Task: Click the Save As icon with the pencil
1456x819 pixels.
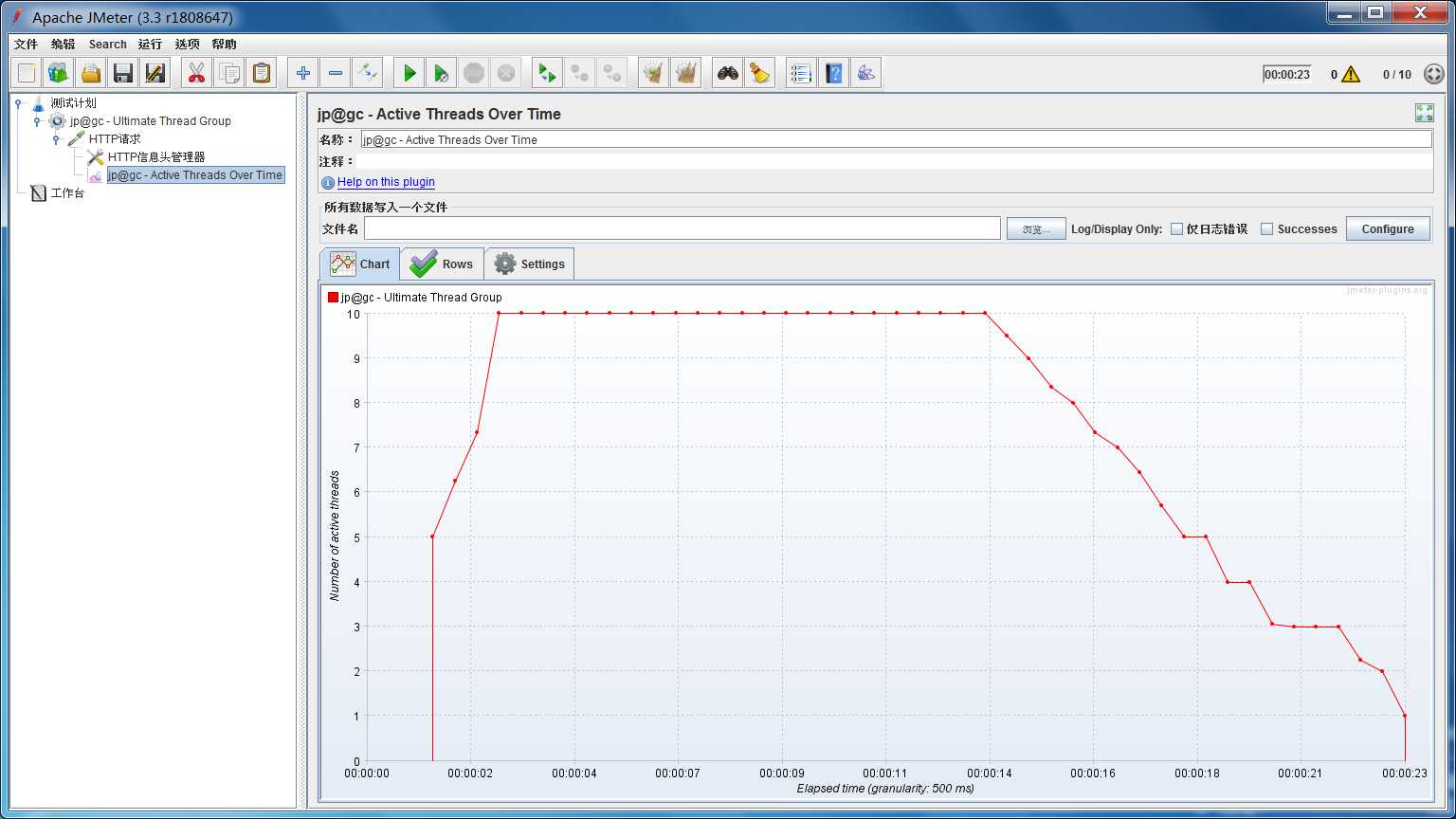Action: click(x=155, y=73)
